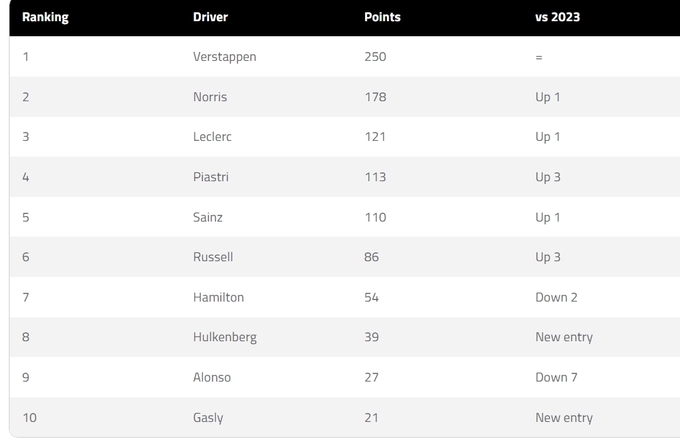Click Verstappen's 250 points value
Screen dimensions: 680x439
pos(375,57)
